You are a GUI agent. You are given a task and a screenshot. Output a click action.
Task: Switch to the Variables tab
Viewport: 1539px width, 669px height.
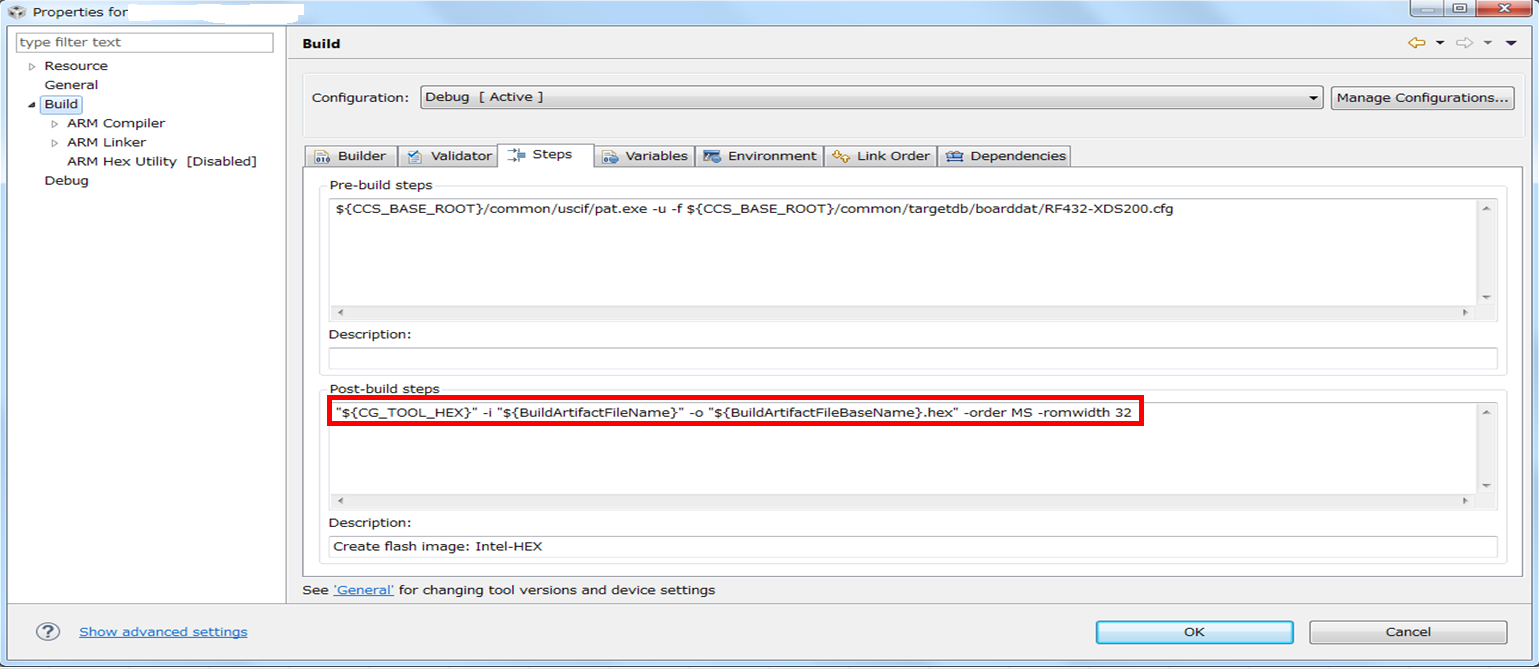[x=644, y=156]
